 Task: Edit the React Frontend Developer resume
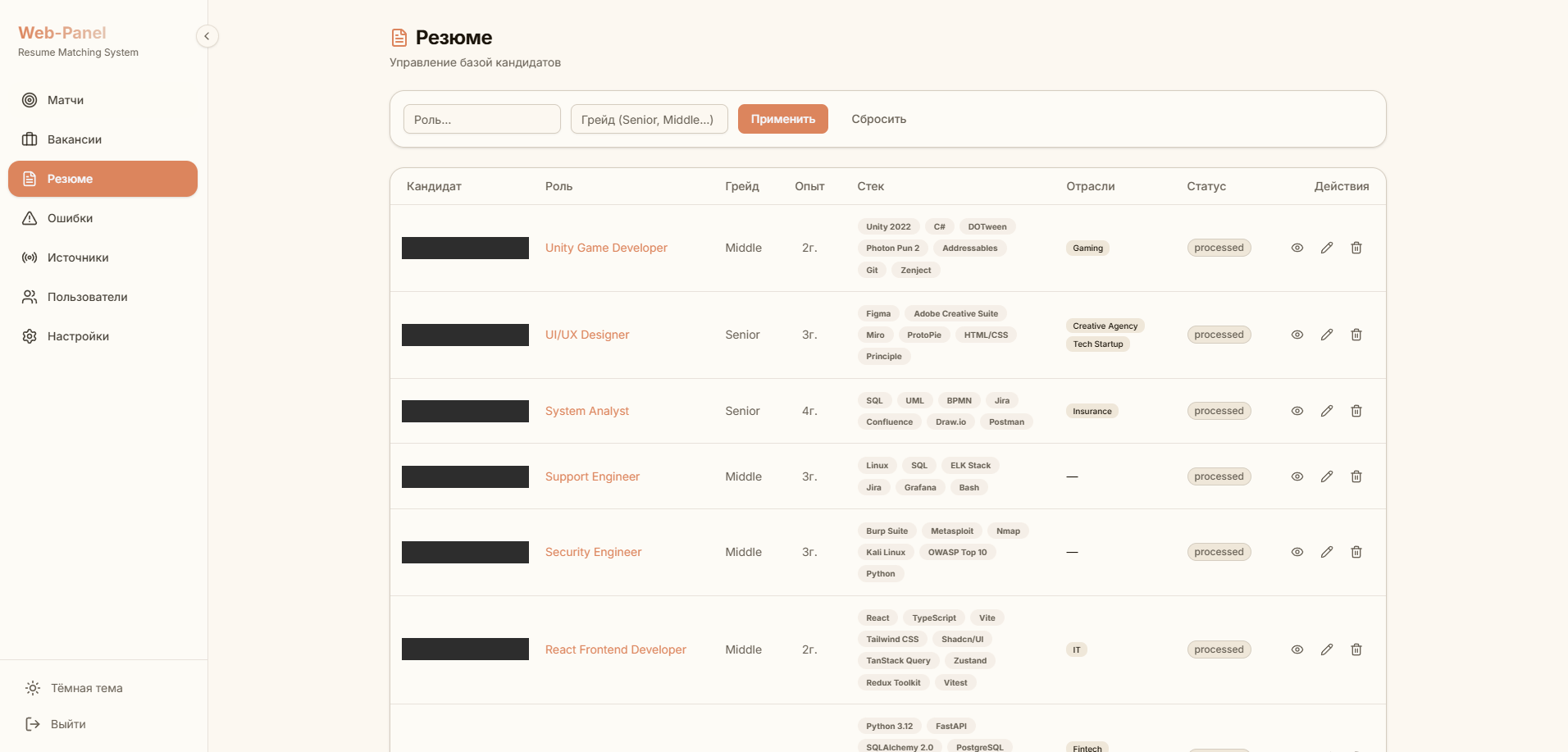pyautogui.click(x=1327, y=649)
